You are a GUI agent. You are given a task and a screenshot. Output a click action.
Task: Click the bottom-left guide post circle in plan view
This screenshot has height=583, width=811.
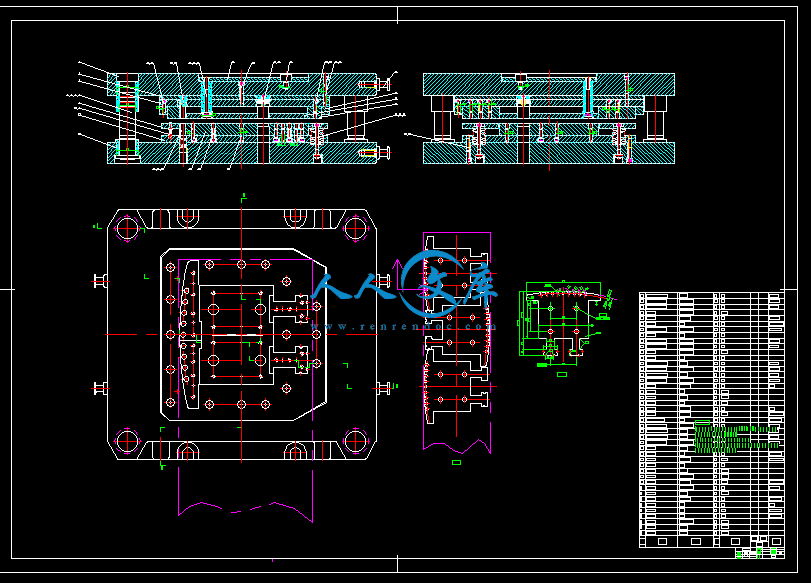(x=127, y=440)
